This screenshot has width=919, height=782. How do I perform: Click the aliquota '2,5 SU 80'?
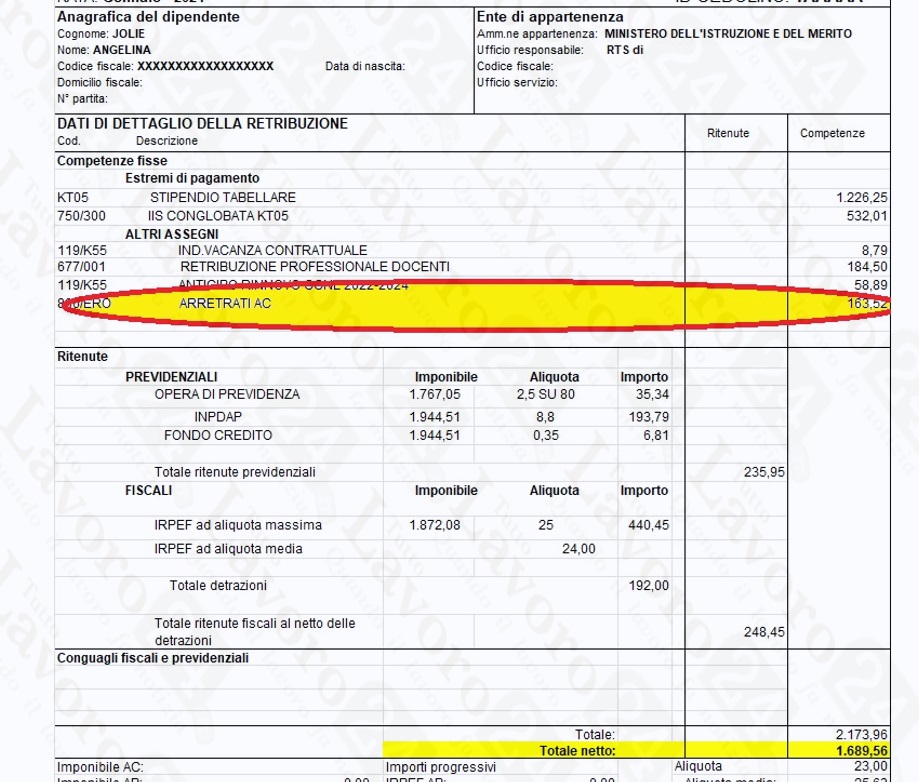point(546,395)
